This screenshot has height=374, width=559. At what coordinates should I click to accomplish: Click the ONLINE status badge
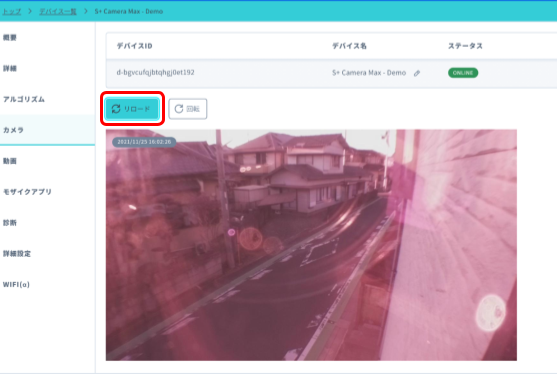pyautogui.click(x=463, y=73)
